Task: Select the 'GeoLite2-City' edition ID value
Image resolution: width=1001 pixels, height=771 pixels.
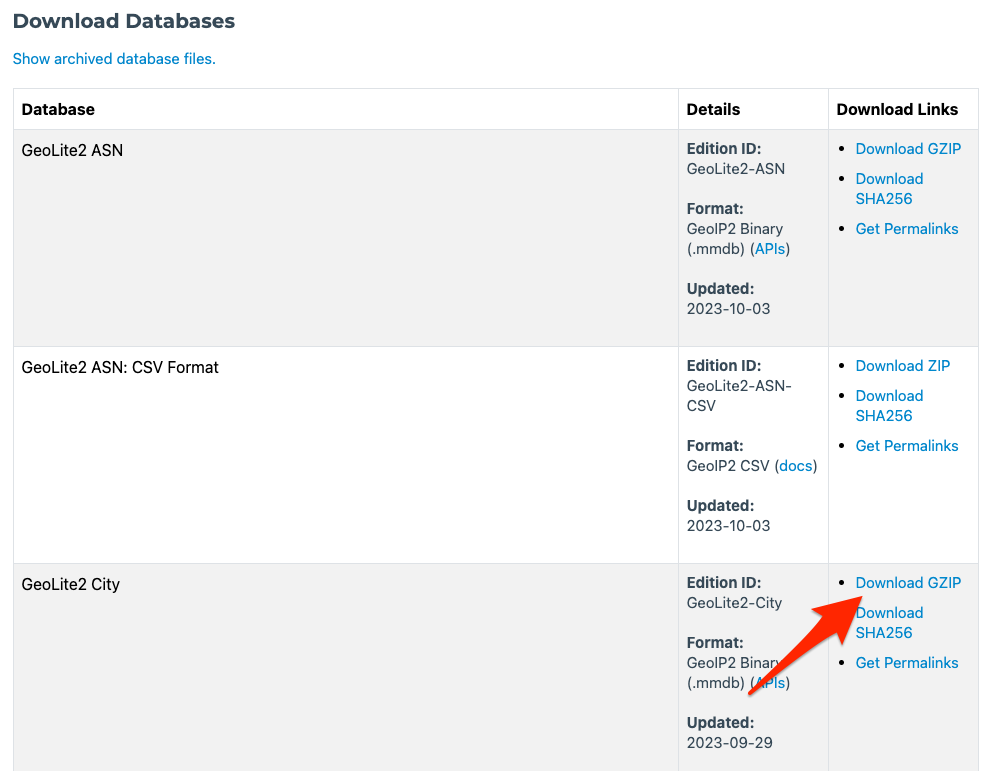Action: click(x=734, y=603)
